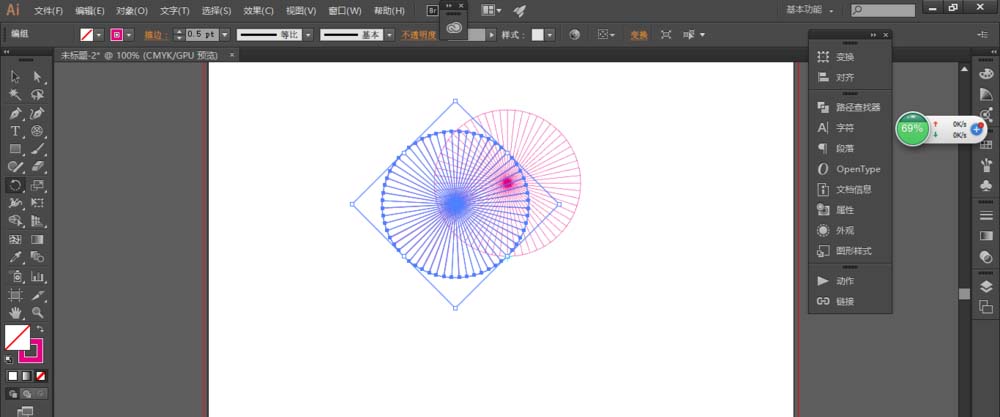Select the Free Transform tool

point(38,203)
